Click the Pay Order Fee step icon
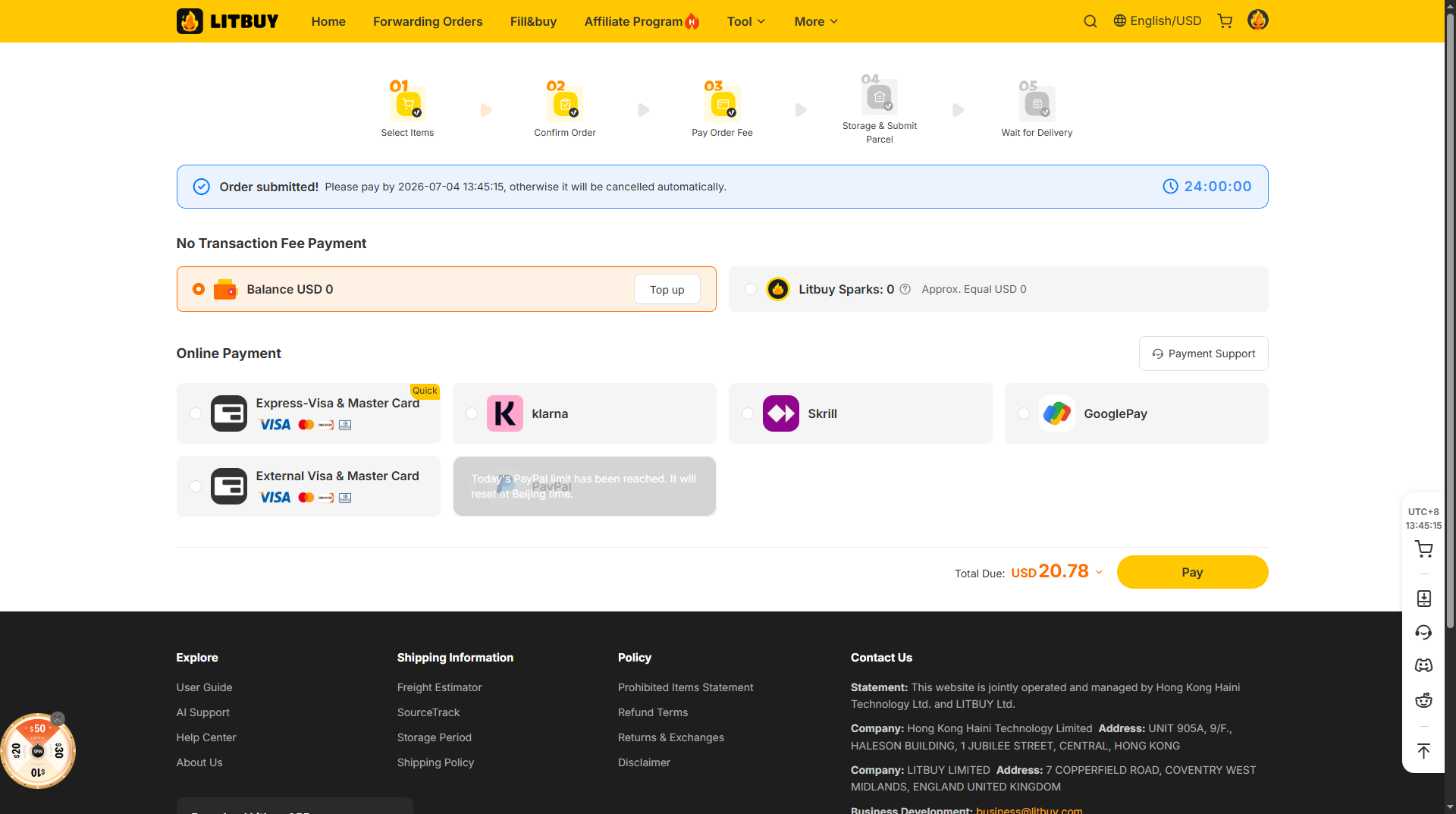 click(723, 103)
